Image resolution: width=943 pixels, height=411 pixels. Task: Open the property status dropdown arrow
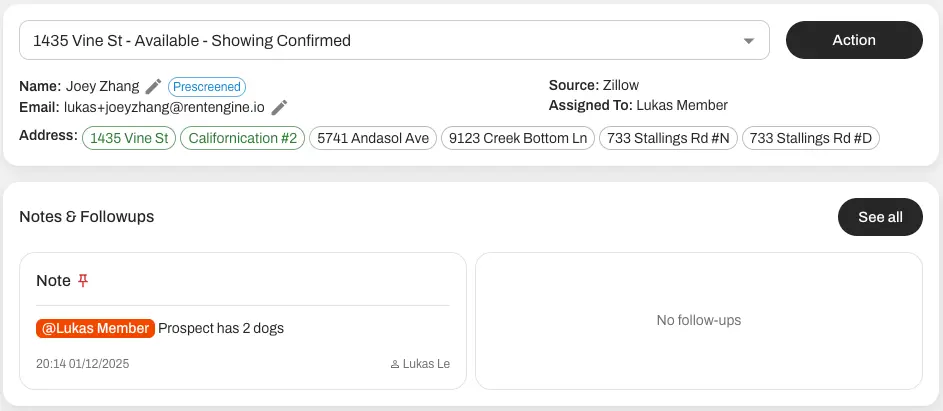coord(749,41)
